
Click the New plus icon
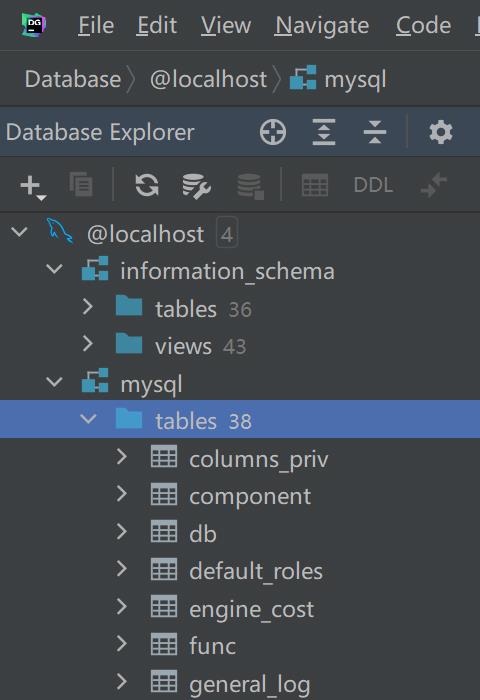coord(32,186)
